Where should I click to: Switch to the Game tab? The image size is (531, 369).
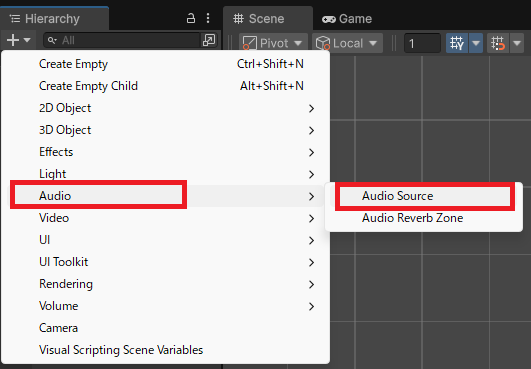(347, 19)
